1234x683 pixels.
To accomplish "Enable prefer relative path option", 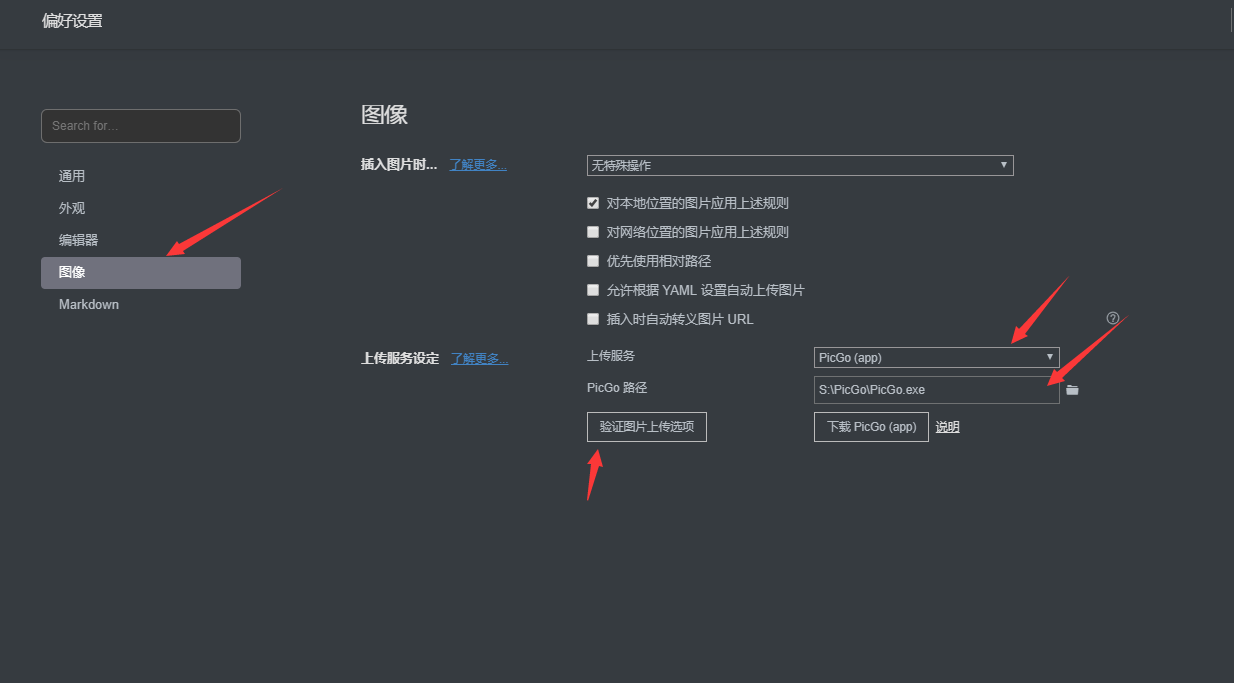I will (x=593, y=261).
